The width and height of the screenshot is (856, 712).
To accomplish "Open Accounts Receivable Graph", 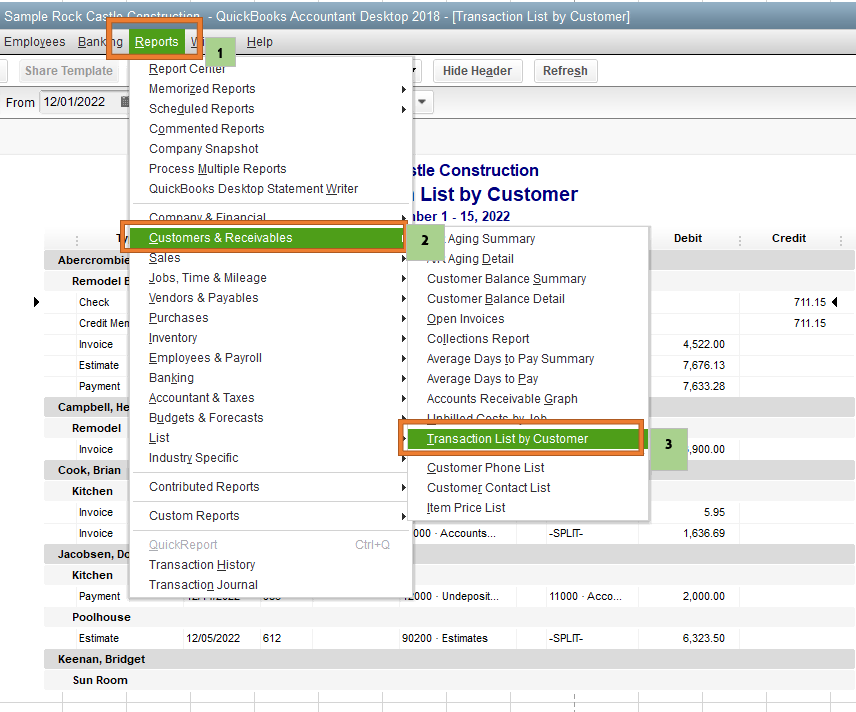I will tap(528, 399).
